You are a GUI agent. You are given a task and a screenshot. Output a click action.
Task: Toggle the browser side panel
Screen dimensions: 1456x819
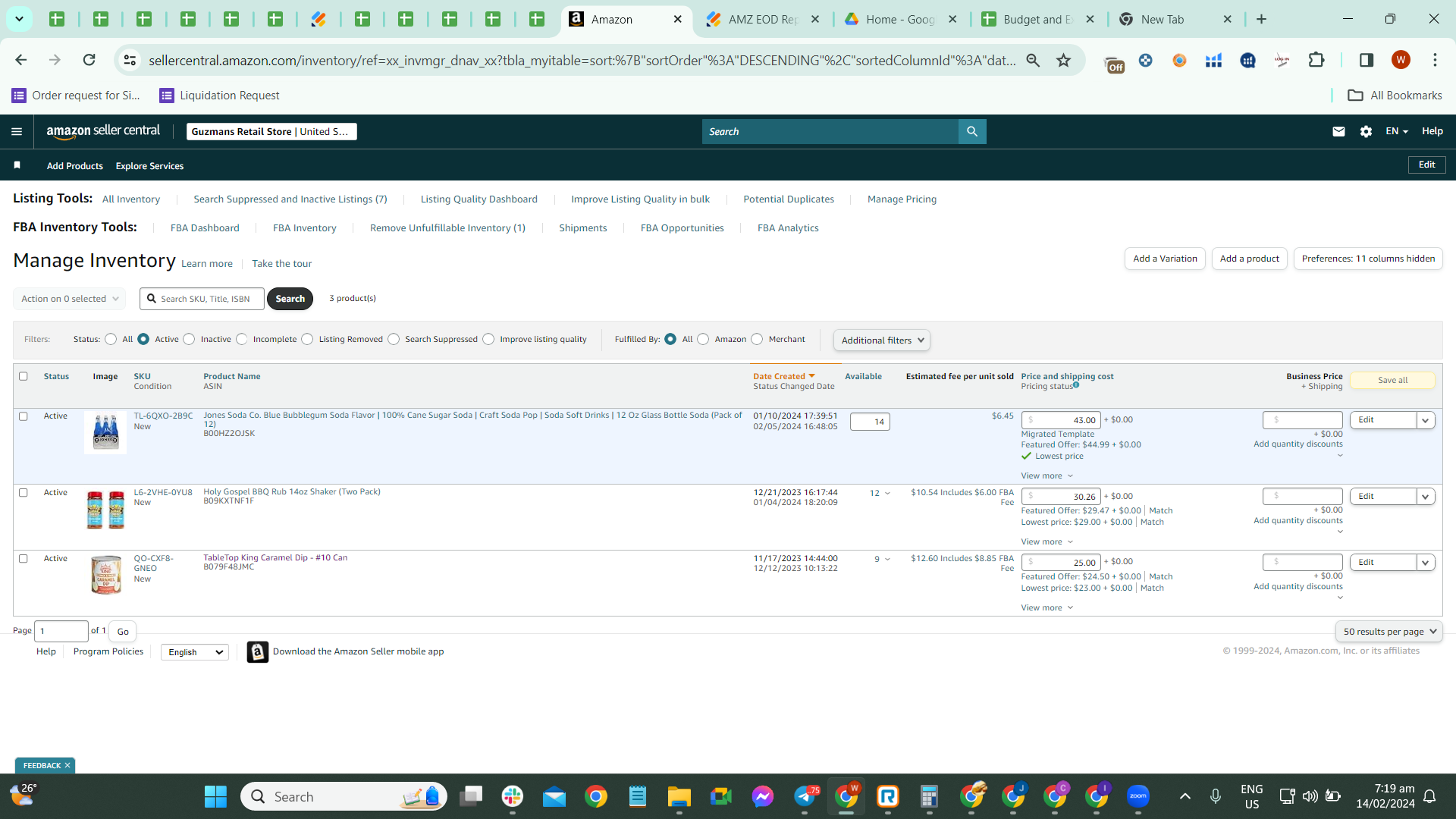point(1367,60)
